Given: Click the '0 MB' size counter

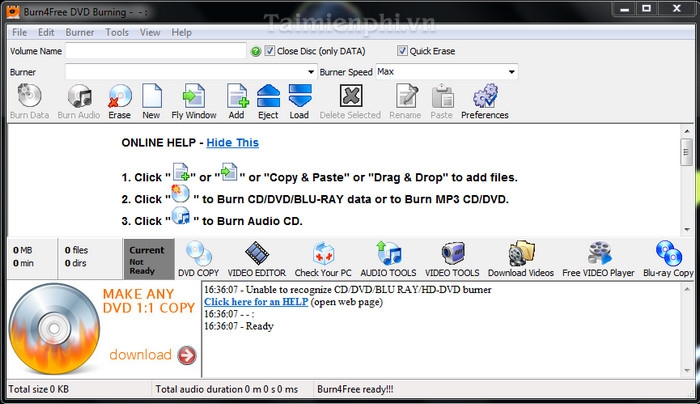Looking at the screenshot, I should point(22,250).
